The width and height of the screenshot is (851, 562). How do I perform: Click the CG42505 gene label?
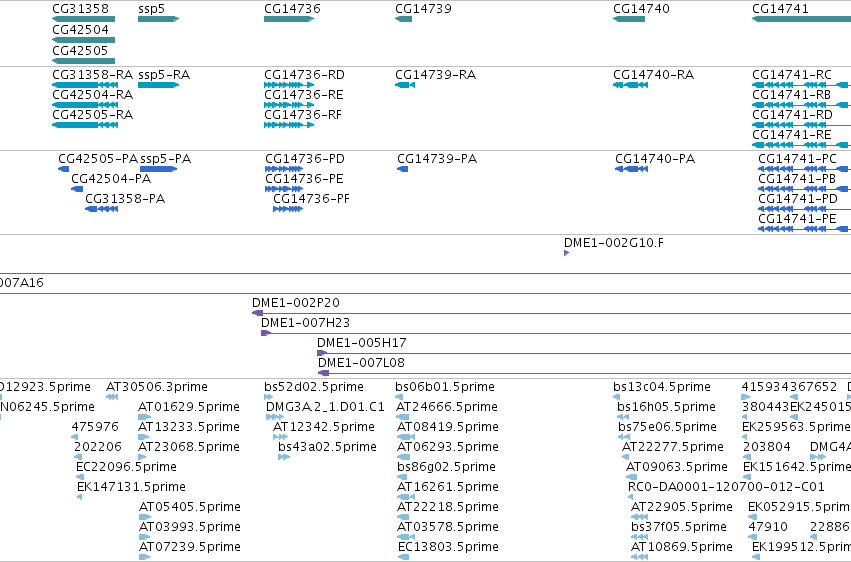coord(80,51)
